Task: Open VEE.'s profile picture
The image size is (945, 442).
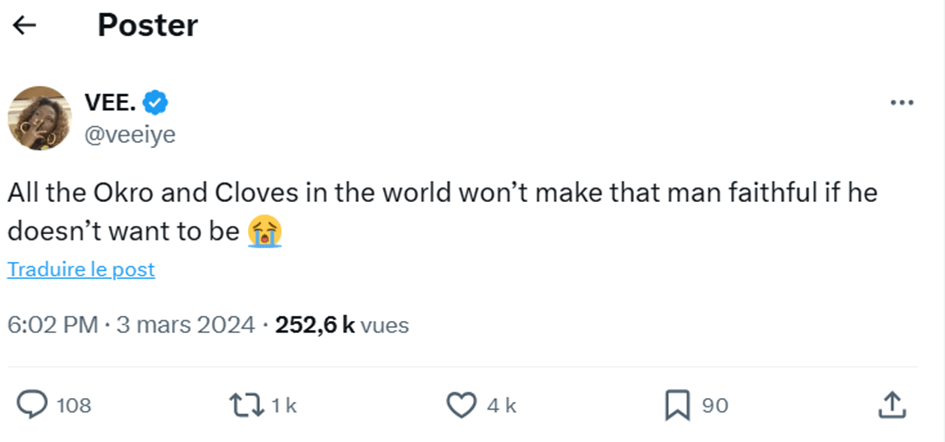Action: pyautogui.click(x=41, y=117)
